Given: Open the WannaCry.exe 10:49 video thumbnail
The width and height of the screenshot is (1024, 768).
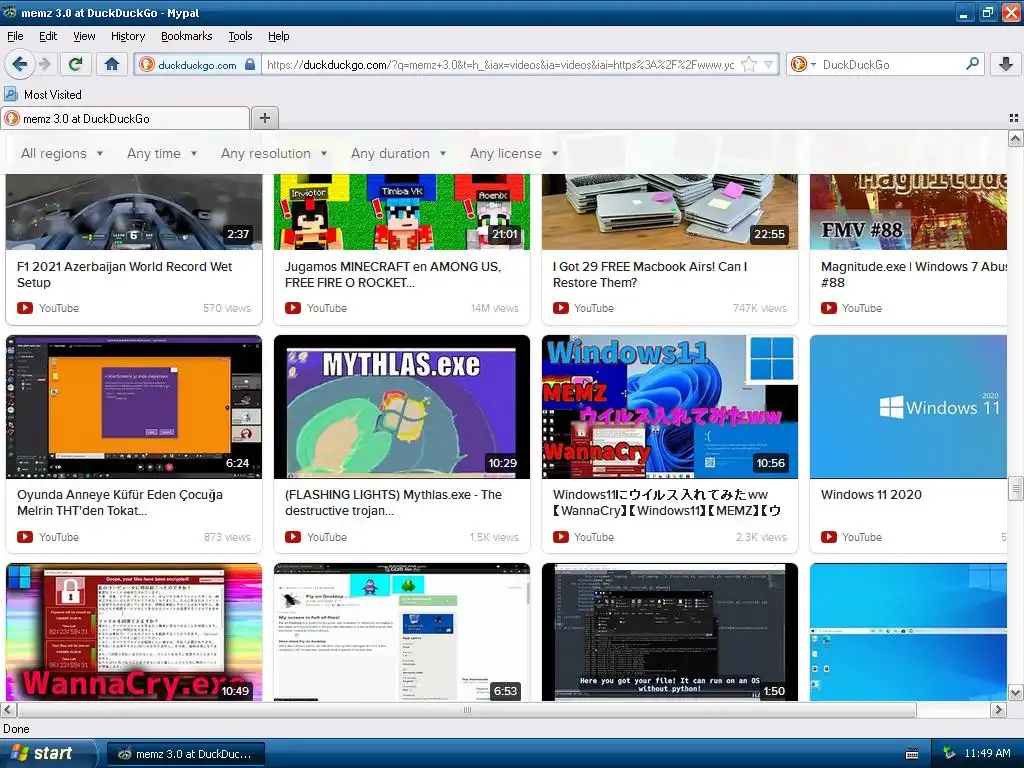Looking at the screenshot, I should pos(134,632).
